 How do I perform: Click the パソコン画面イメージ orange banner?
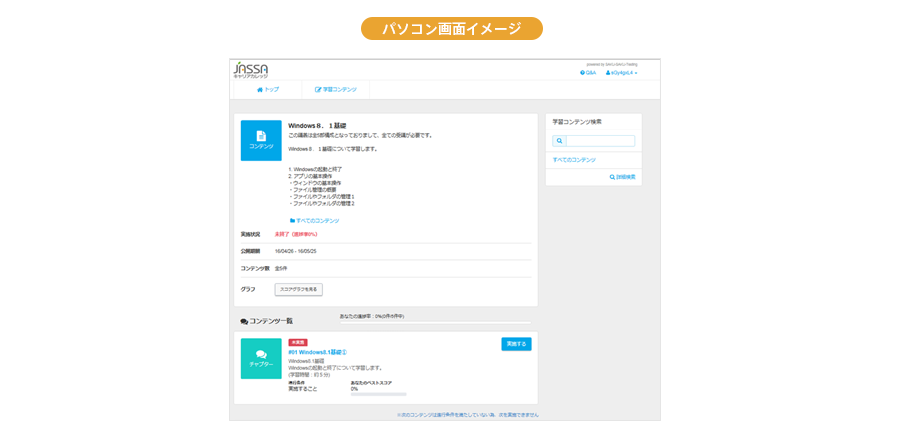(452, 28)
